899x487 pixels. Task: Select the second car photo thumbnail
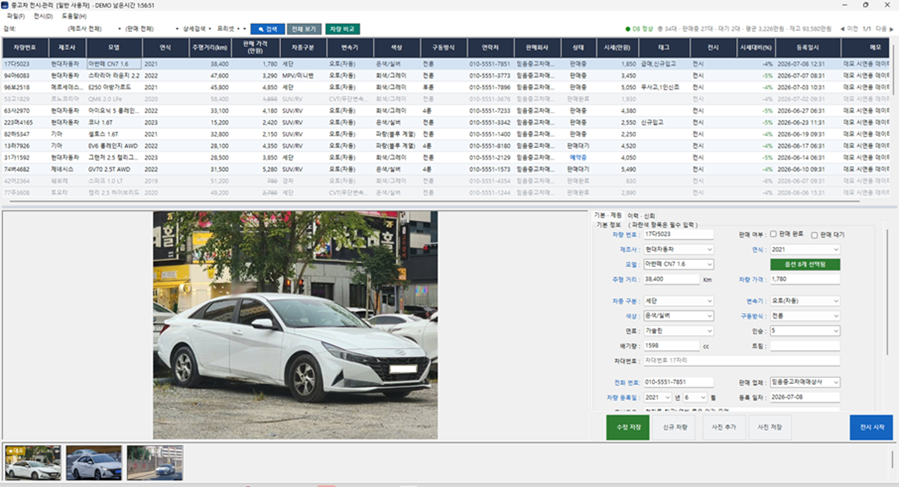(94, 463)
